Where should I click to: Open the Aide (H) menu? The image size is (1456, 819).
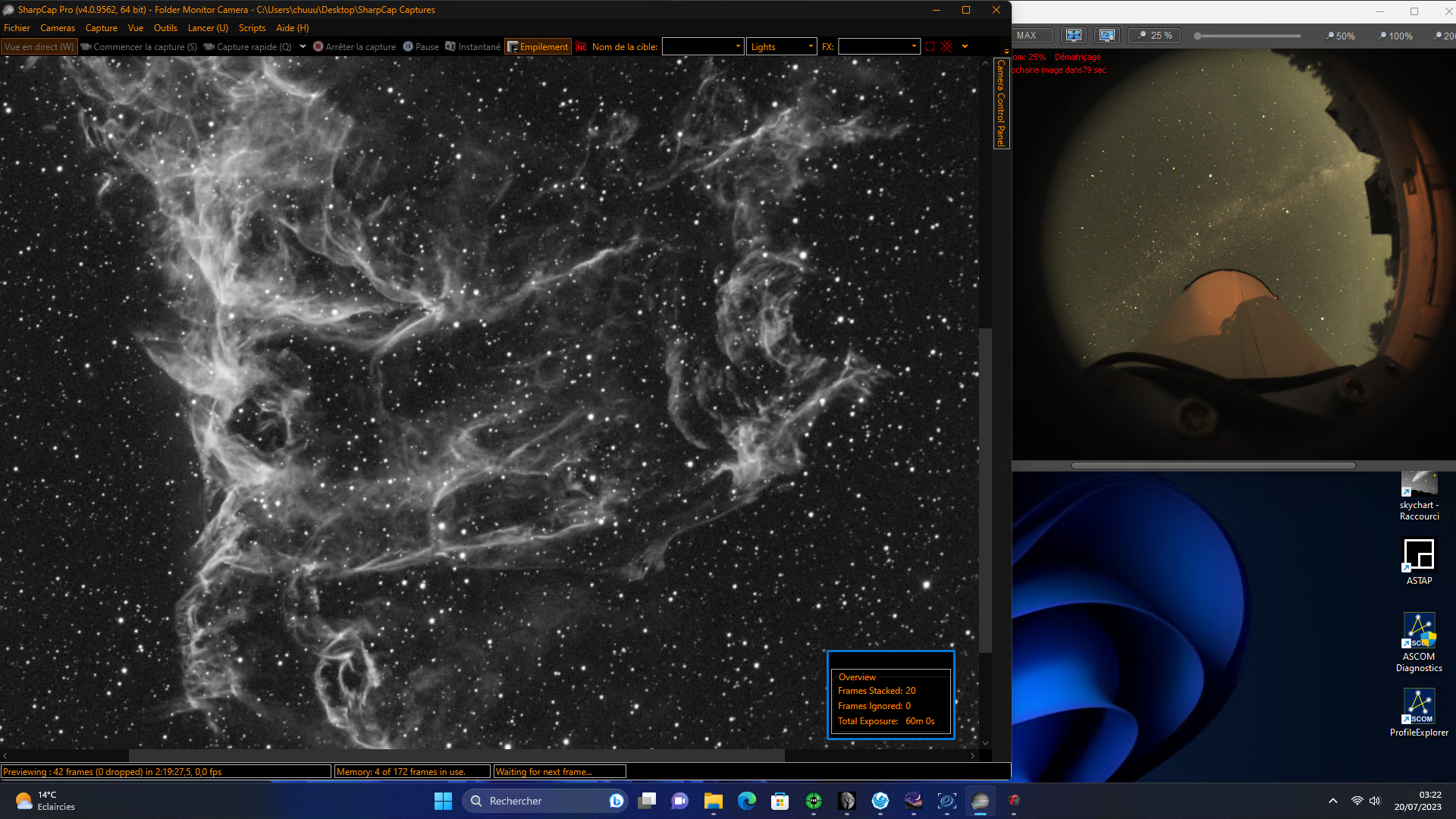(292, 28)
